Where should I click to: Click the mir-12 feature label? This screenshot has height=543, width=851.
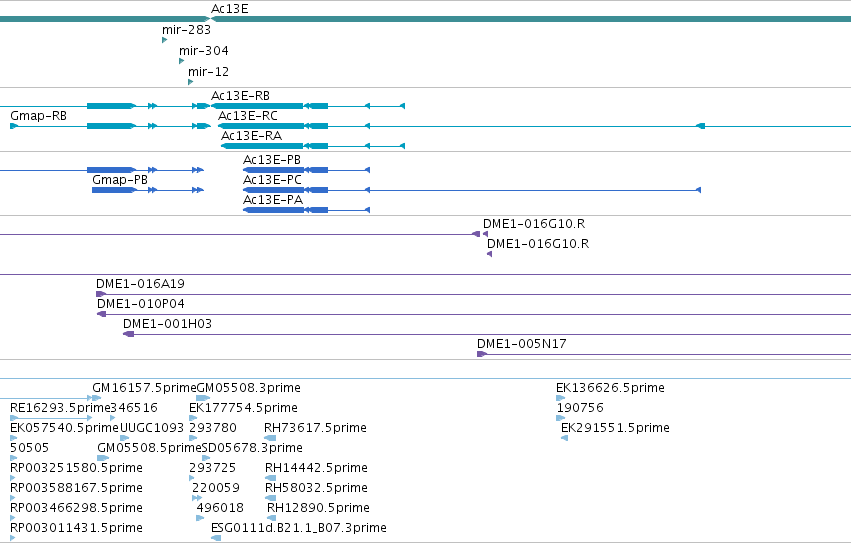tap(208, 72)
